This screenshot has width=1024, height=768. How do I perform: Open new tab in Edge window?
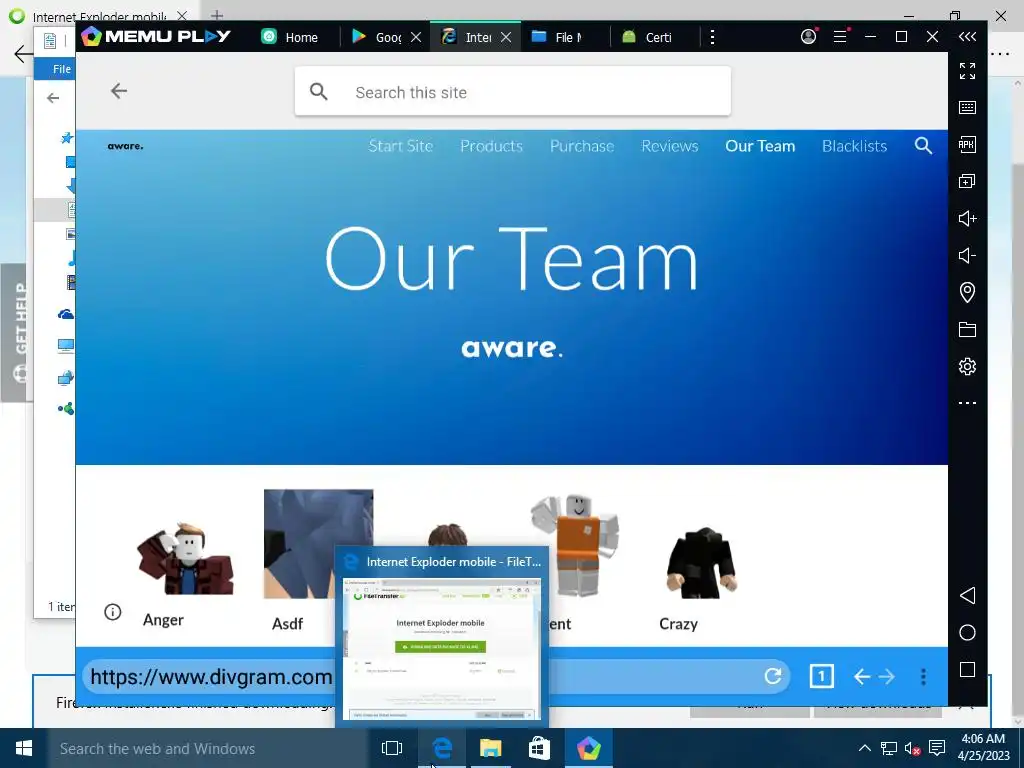click(x=217, y=15)
